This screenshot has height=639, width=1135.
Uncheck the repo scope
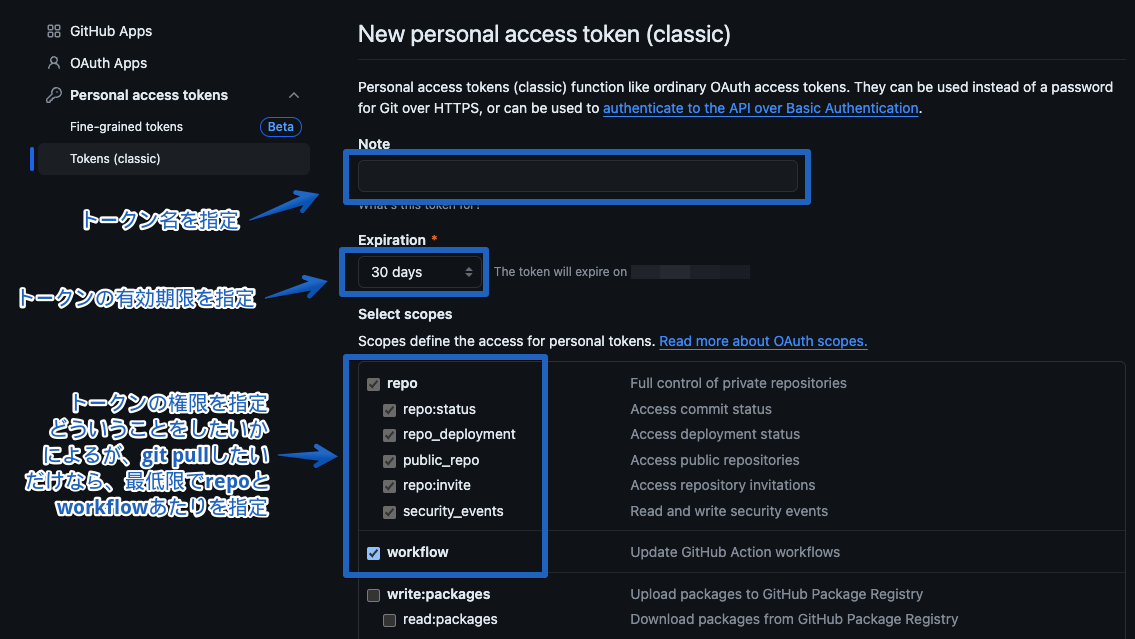[x=373, y=383]
